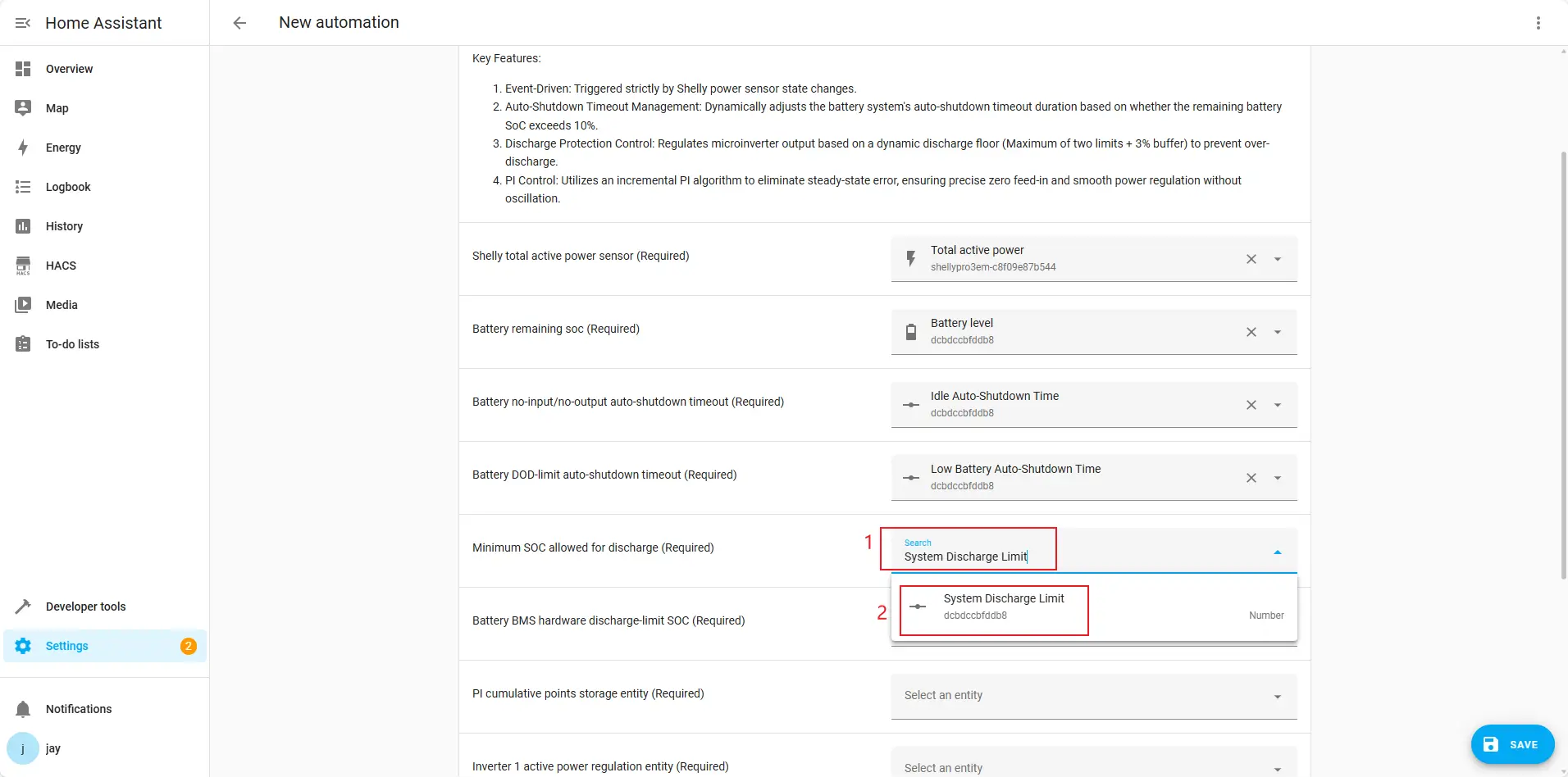Click the Minimum SOC search input field
Viewport: 1568px width, 777px height.
(968, 557)
